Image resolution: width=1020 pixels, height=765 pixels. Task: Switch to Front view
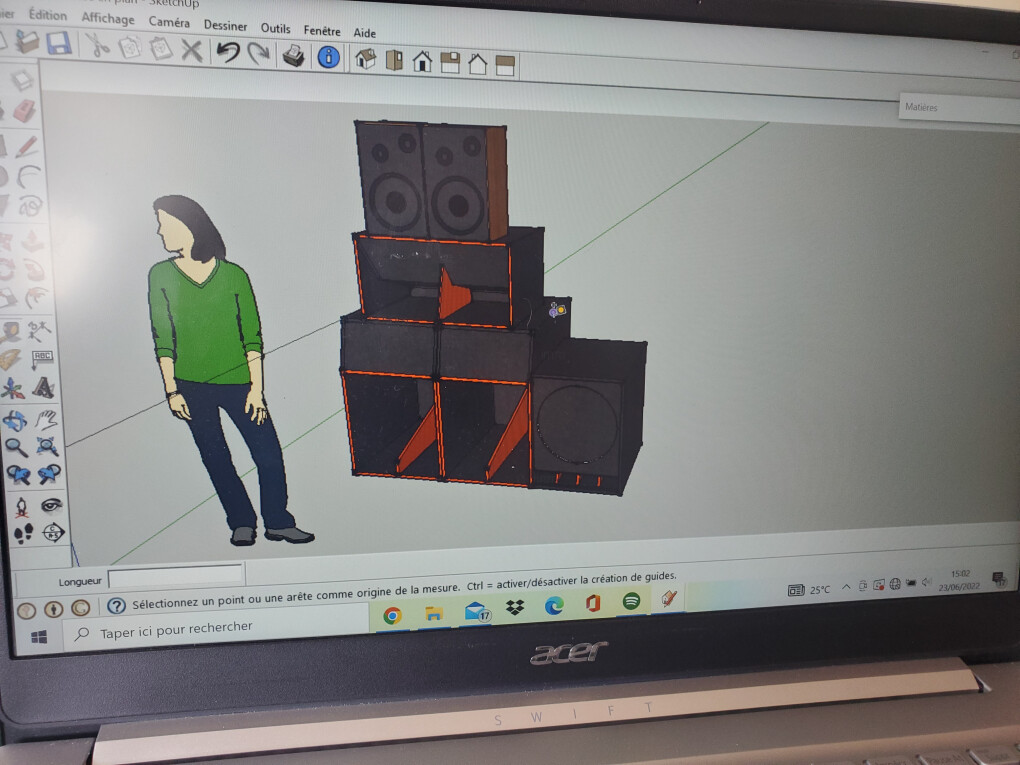422,62
